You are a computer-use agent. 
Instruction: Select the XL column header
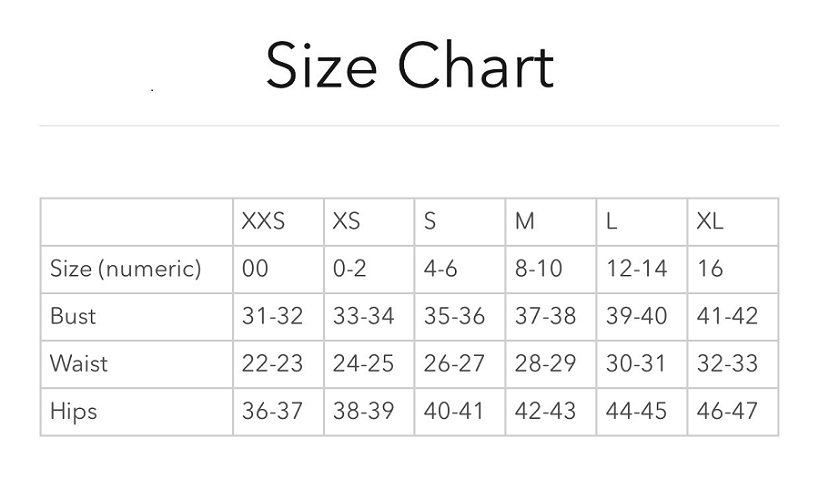(x=710, y=221)
